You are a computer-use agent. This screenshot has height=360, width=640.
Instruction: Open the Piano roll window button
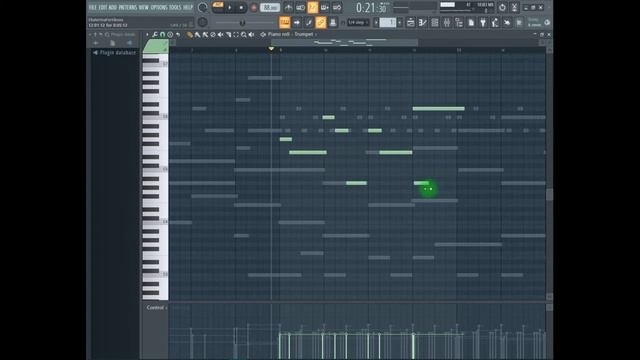[422, 22]
